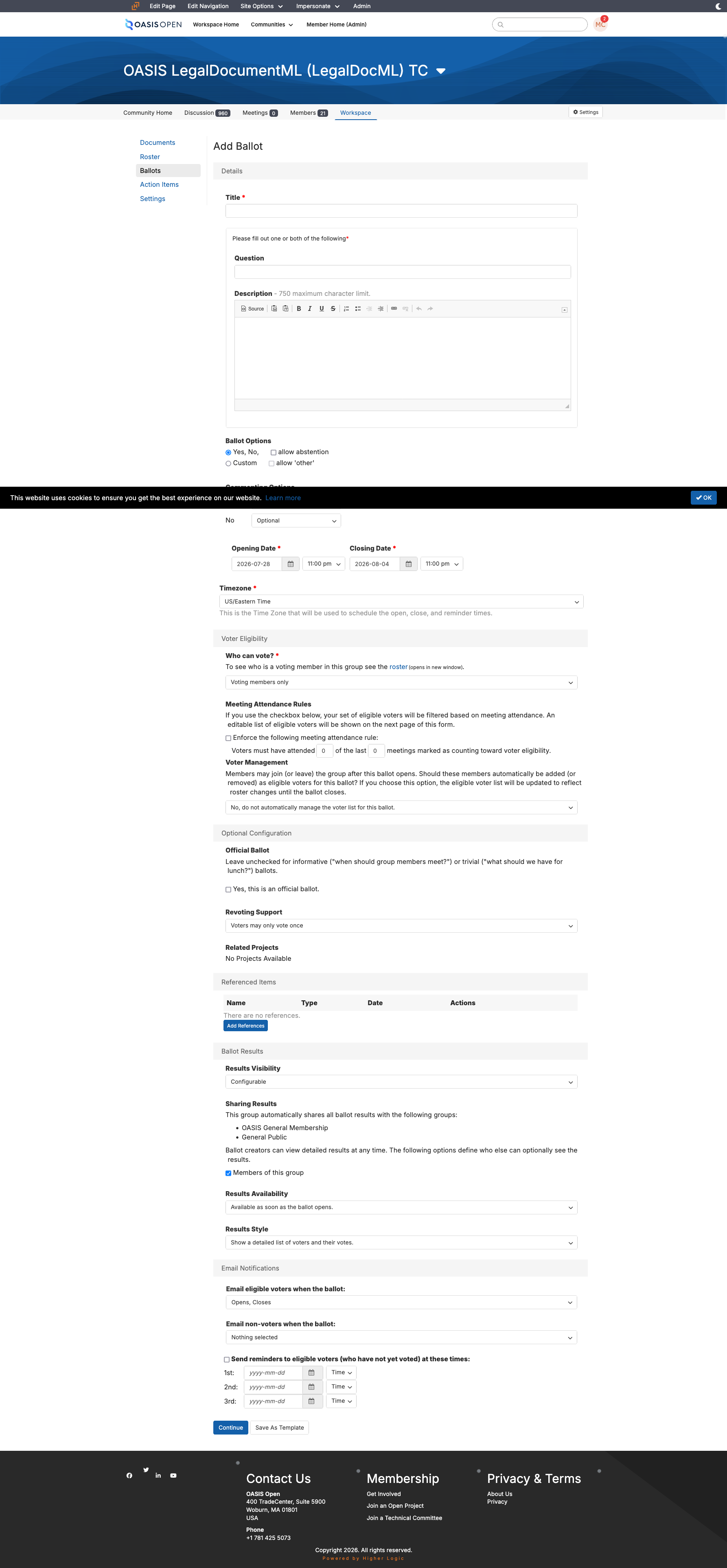This screenshot has width=727, height=1568.
Task: Open the Opening Date 11:00 pm time dropdown
Action: click(324, 564)
